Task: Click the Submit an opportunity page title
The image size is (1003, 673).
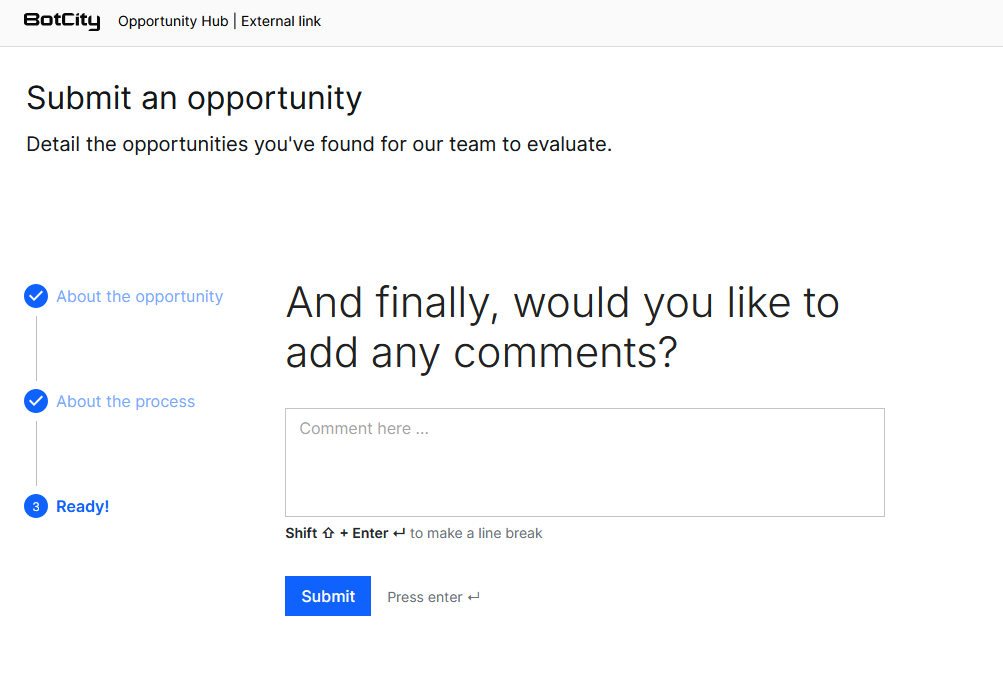Action: pos(194,98)
